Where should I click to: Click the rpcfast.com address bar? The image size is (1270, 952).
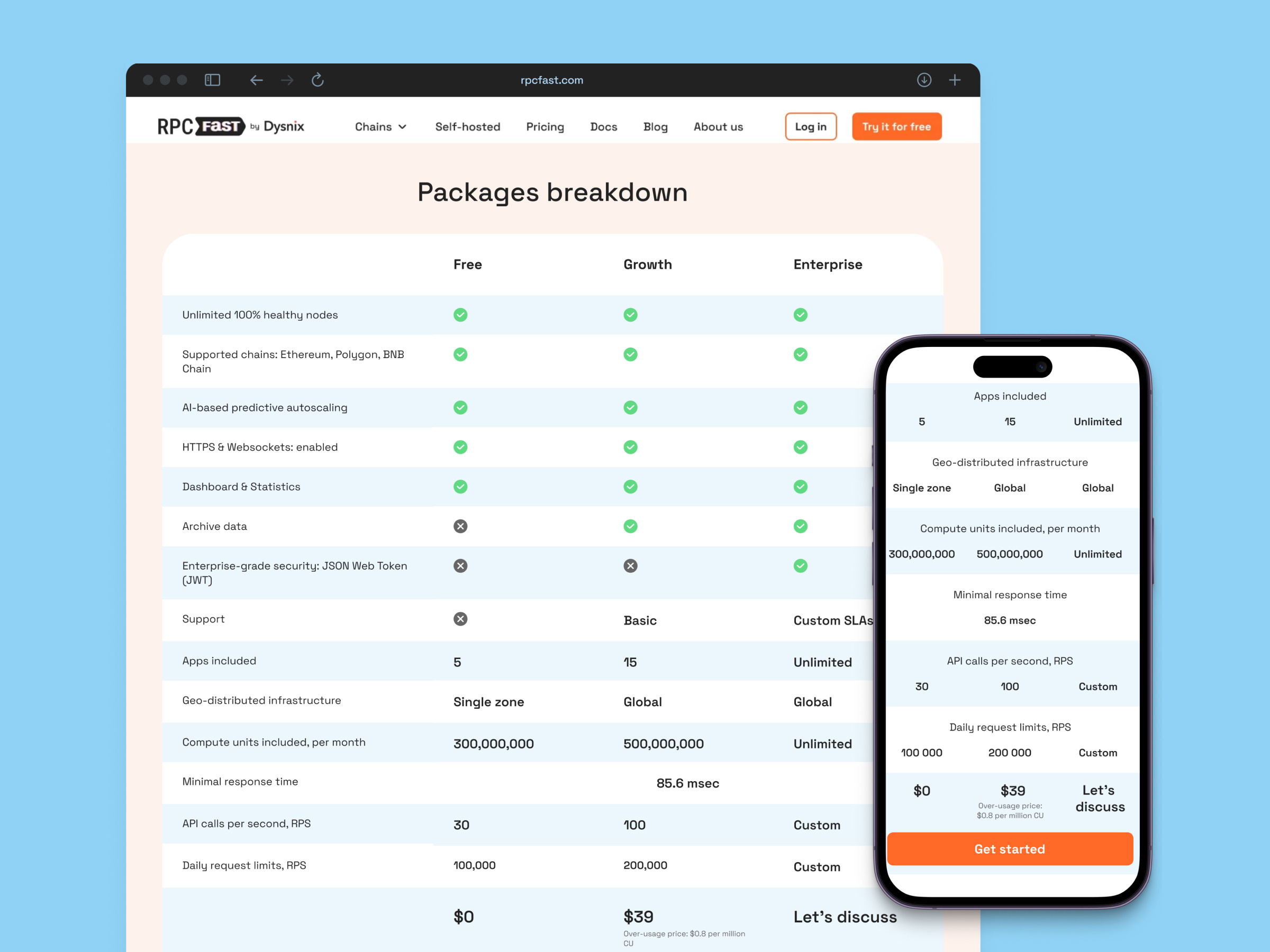coord(551,80)
